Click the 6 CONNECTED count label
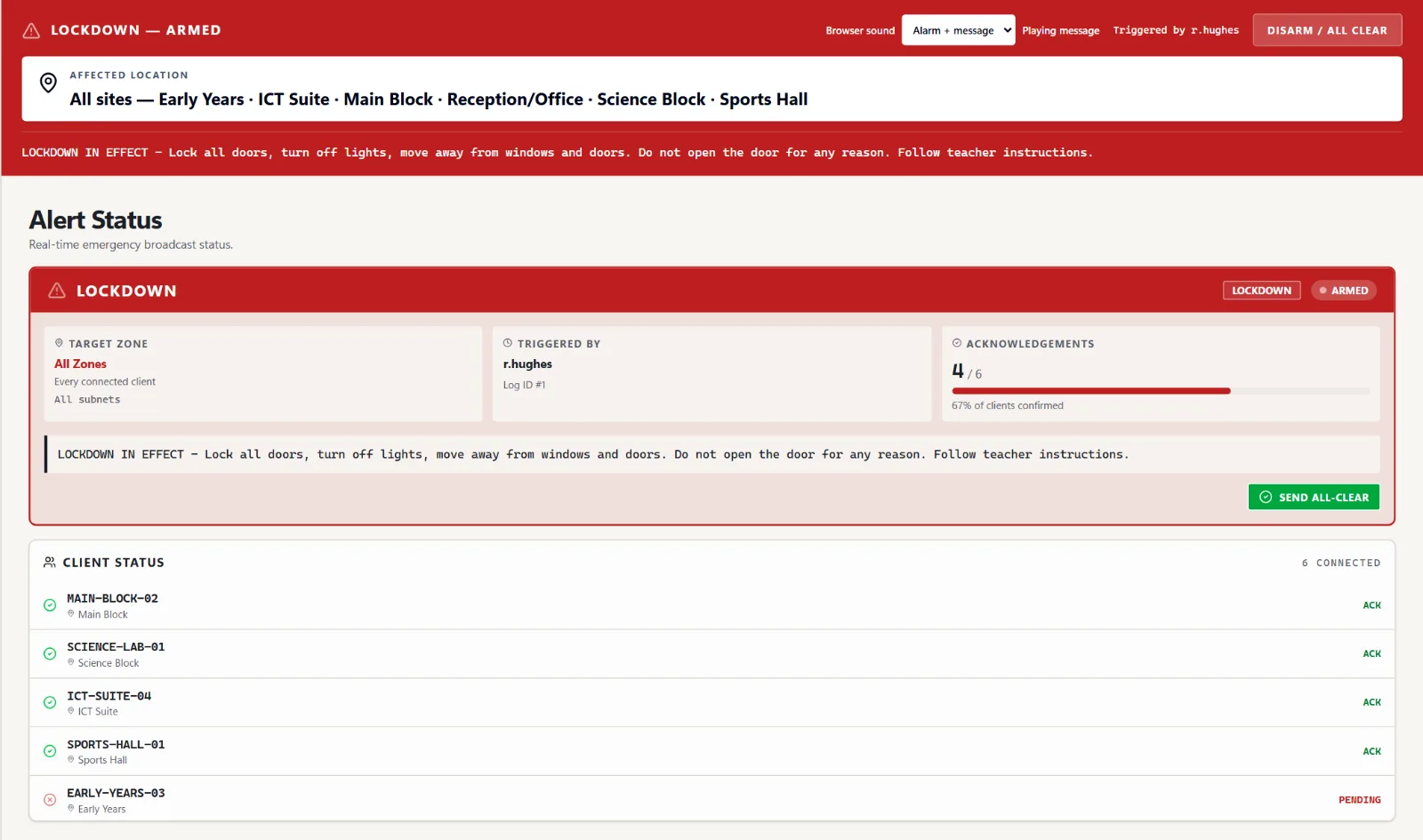1423x840 pixels. pos(1341,563)
